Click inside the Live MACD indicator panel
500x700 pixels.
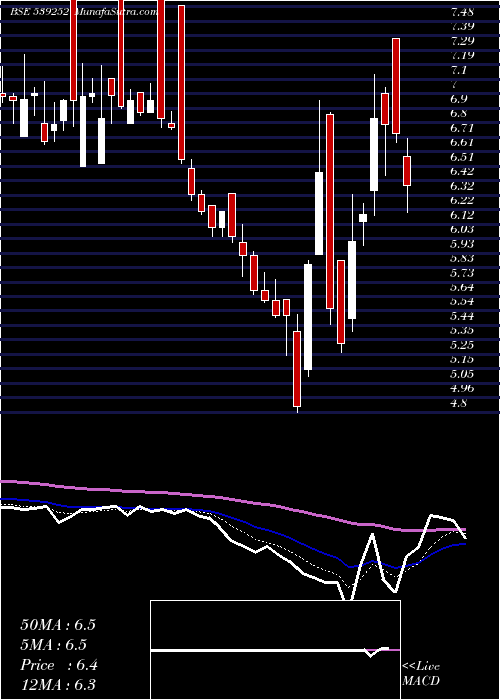(x=275, y=650)
